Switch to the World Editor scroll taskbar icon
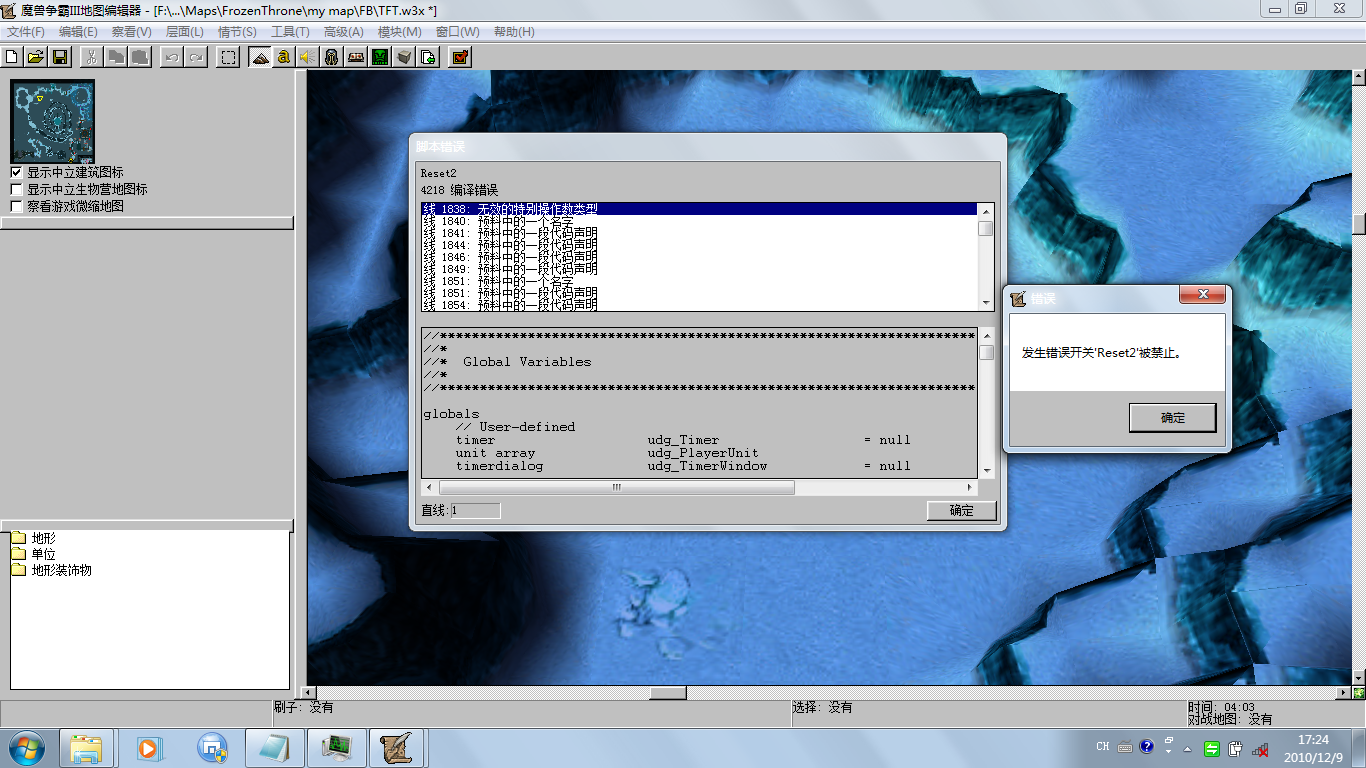Image resolution: width=1366 pixels, height=768 pixels. (397, 747)
